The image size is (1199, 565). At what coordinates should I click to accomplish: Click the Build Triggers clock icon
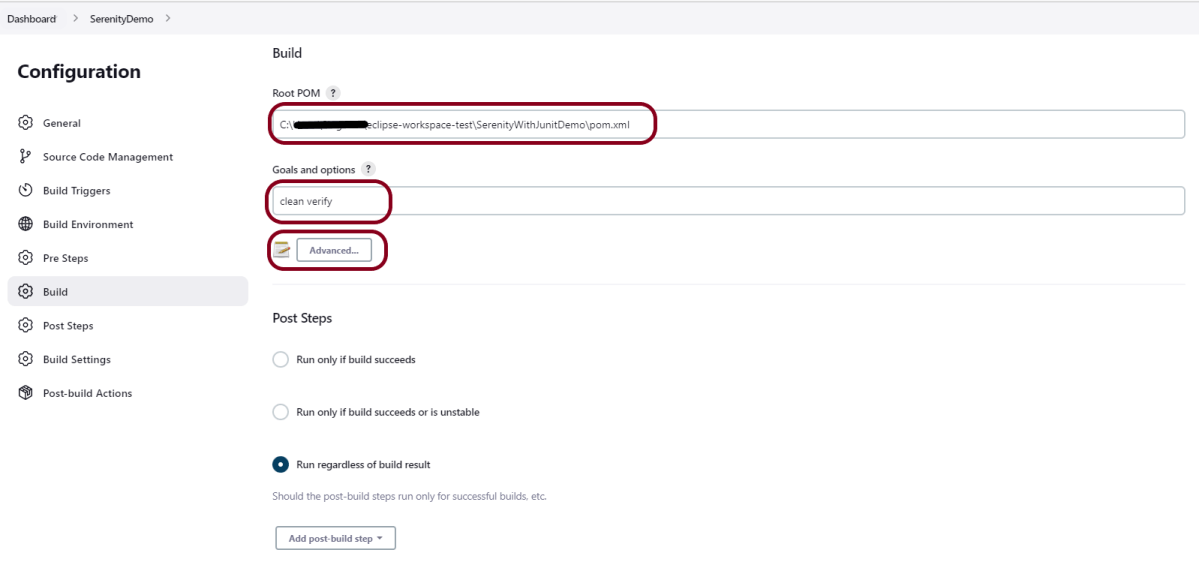coord(26,191)
